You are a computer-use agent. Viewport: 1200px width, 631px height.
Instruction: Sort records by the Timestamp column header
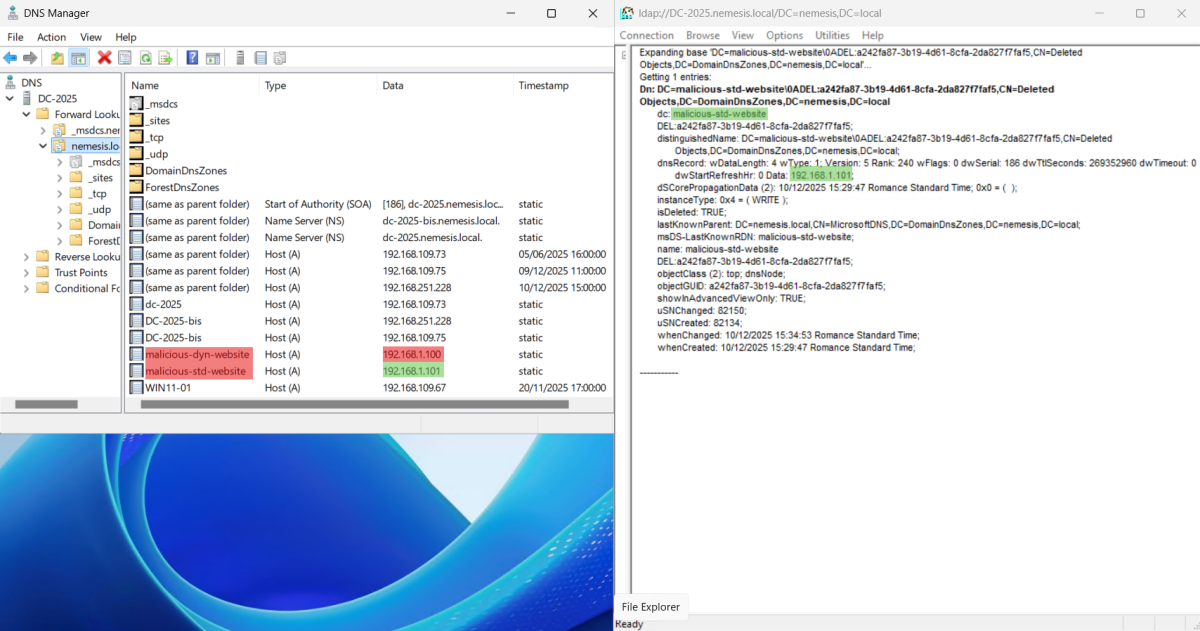544,85
